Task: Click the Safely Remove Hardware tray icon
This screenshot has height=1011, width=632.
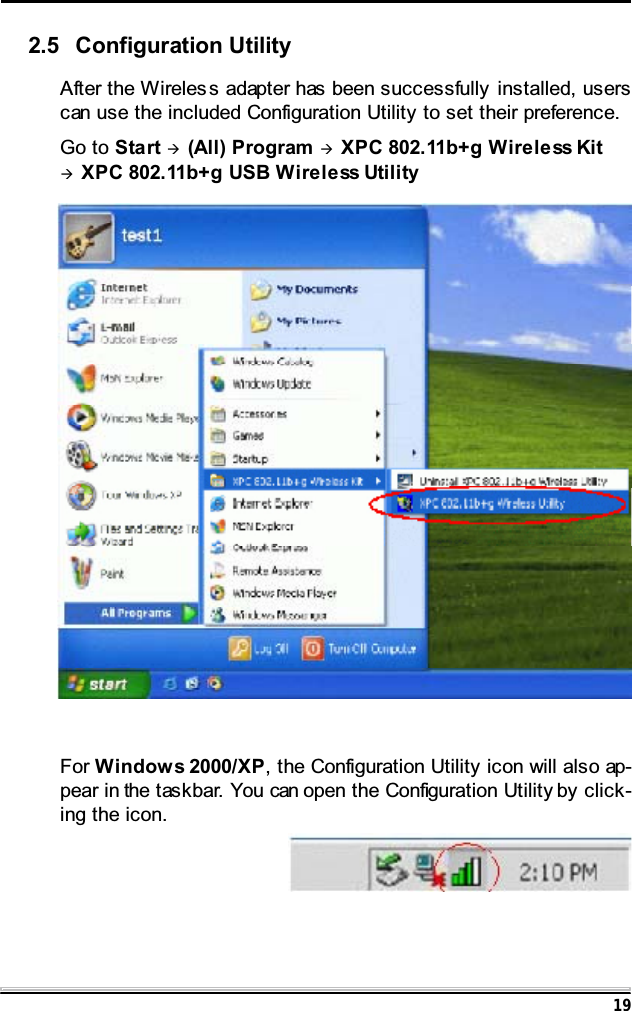Action: (391, 870)
